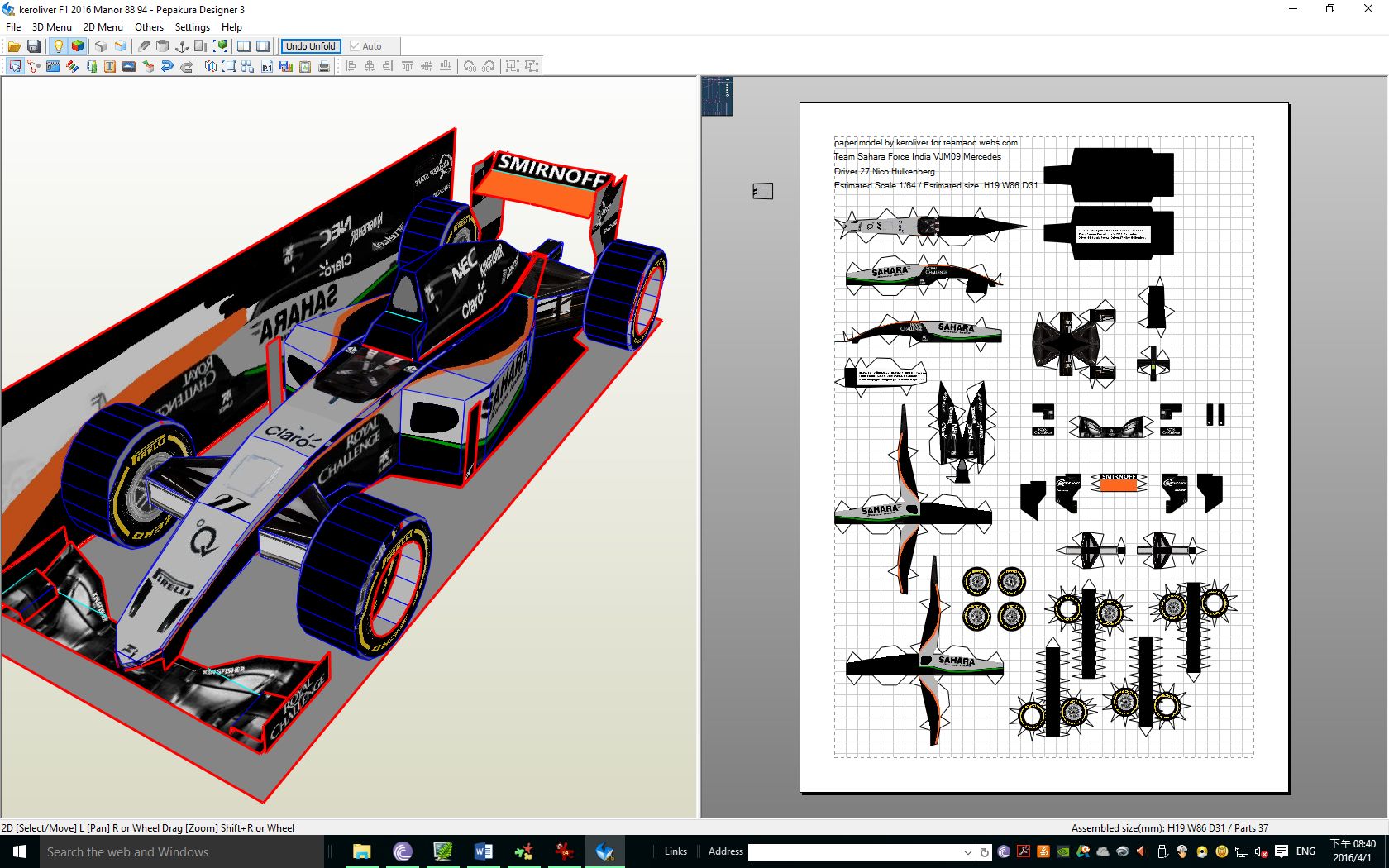This screenshot has width=1389, height=868.
Task: Click the edge color pencils icon
Action: point(72,66)
